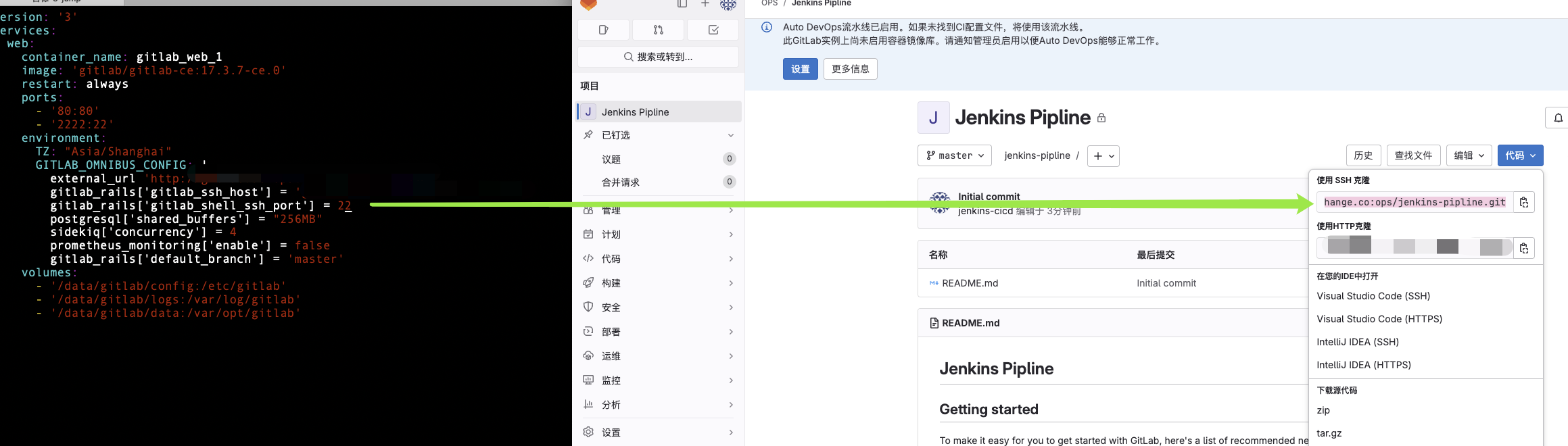
Task: Click the cloud gear icon beside 运维
Action: click(588, 356)
